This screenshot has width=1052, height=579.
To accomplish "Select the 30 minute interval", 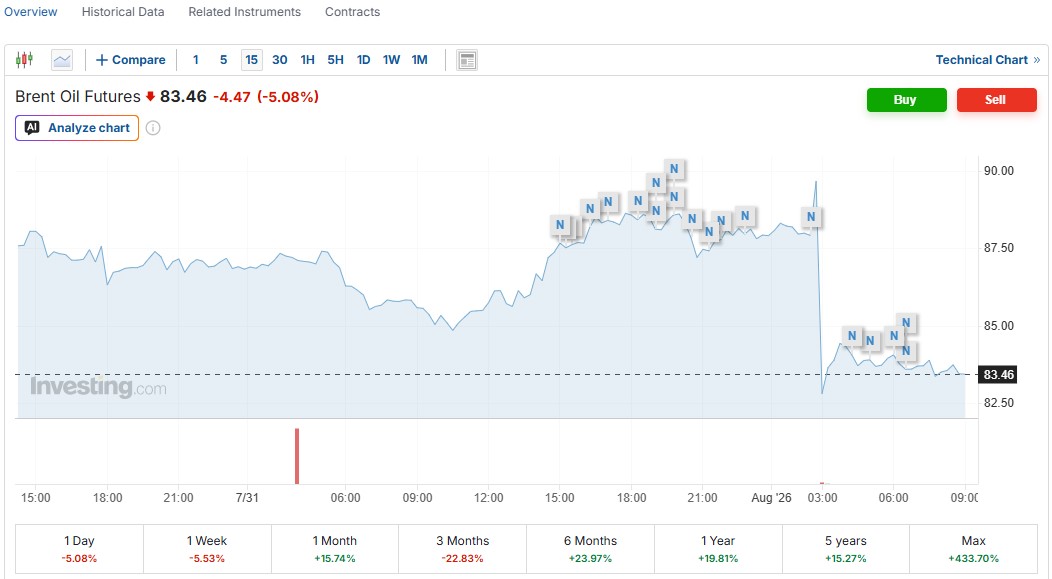I will 280,60.
